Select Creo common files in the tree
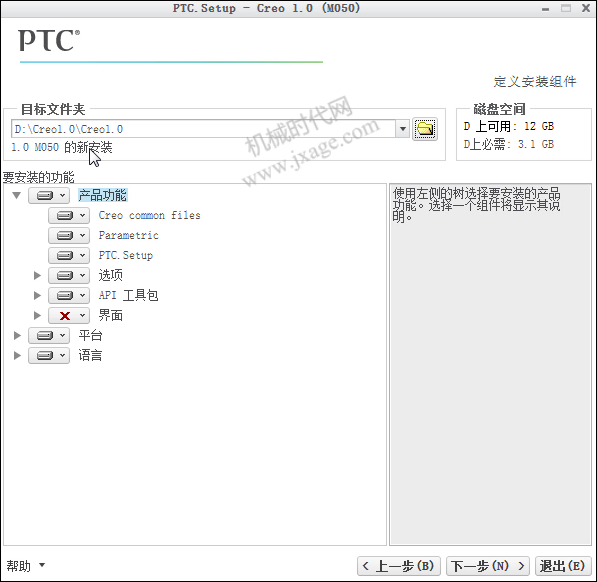Image resolution: width=597 pixels, height=582 pixels. (149, 215)
